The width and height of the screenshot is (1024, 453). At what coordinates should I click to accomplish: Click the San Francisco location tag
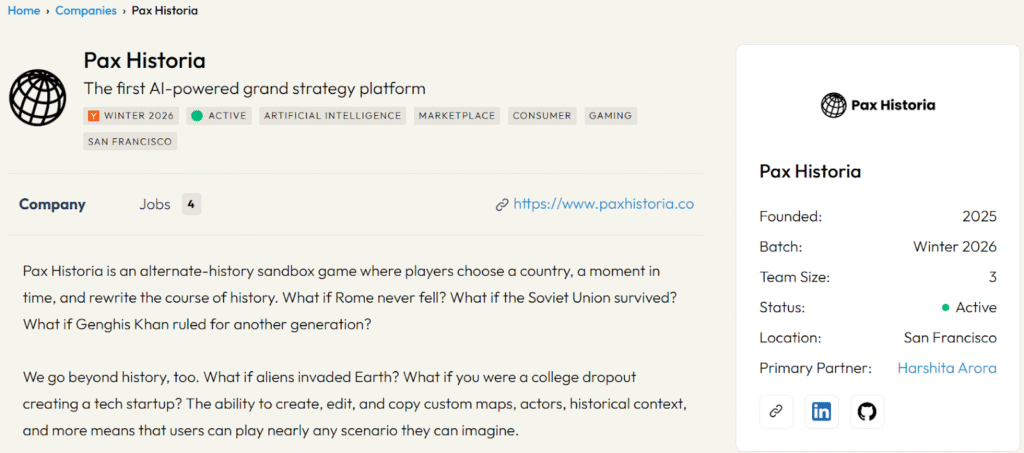point(131,142)
